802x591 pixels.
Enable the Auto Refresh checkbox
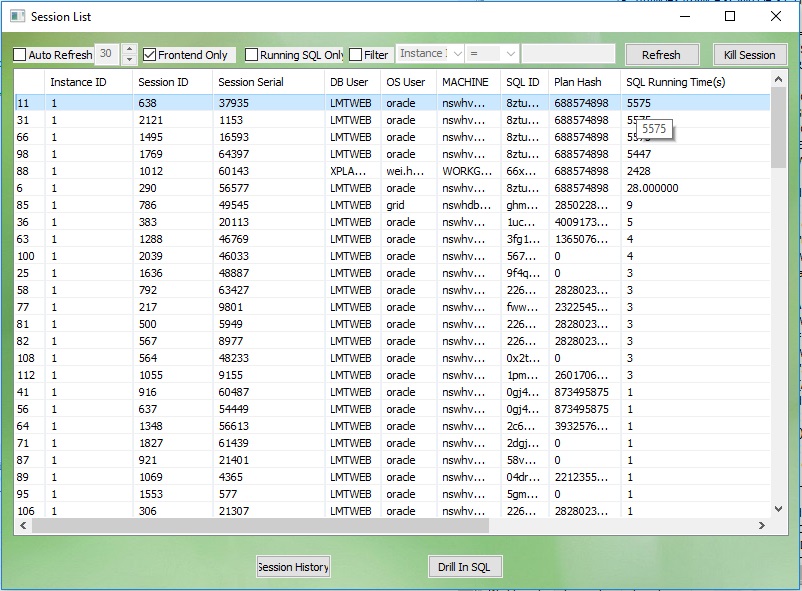[19, 55]
